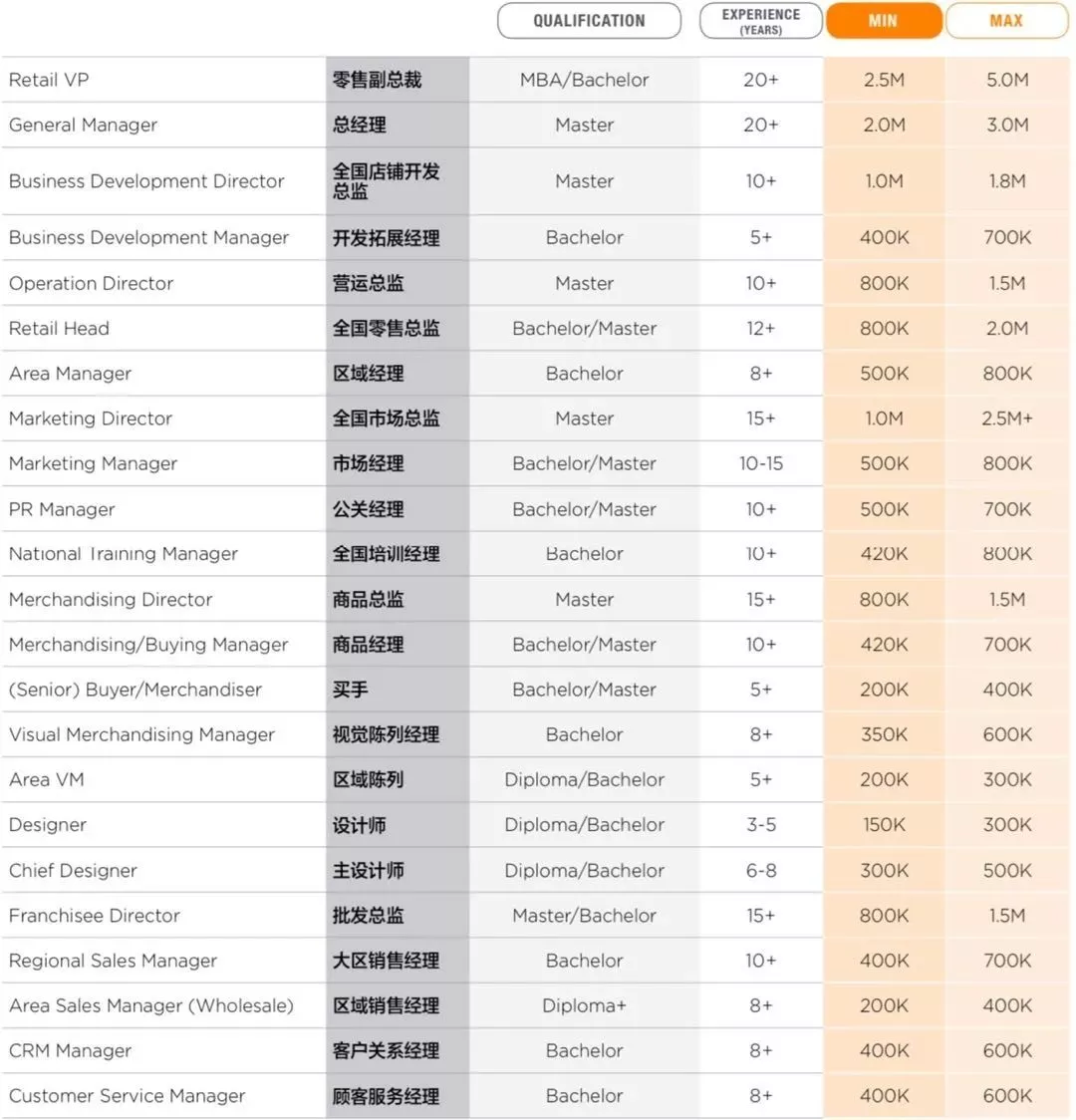Click the Customer Service Manager label
The image size is (1076, 1120).
click(x=127, y=1095)
